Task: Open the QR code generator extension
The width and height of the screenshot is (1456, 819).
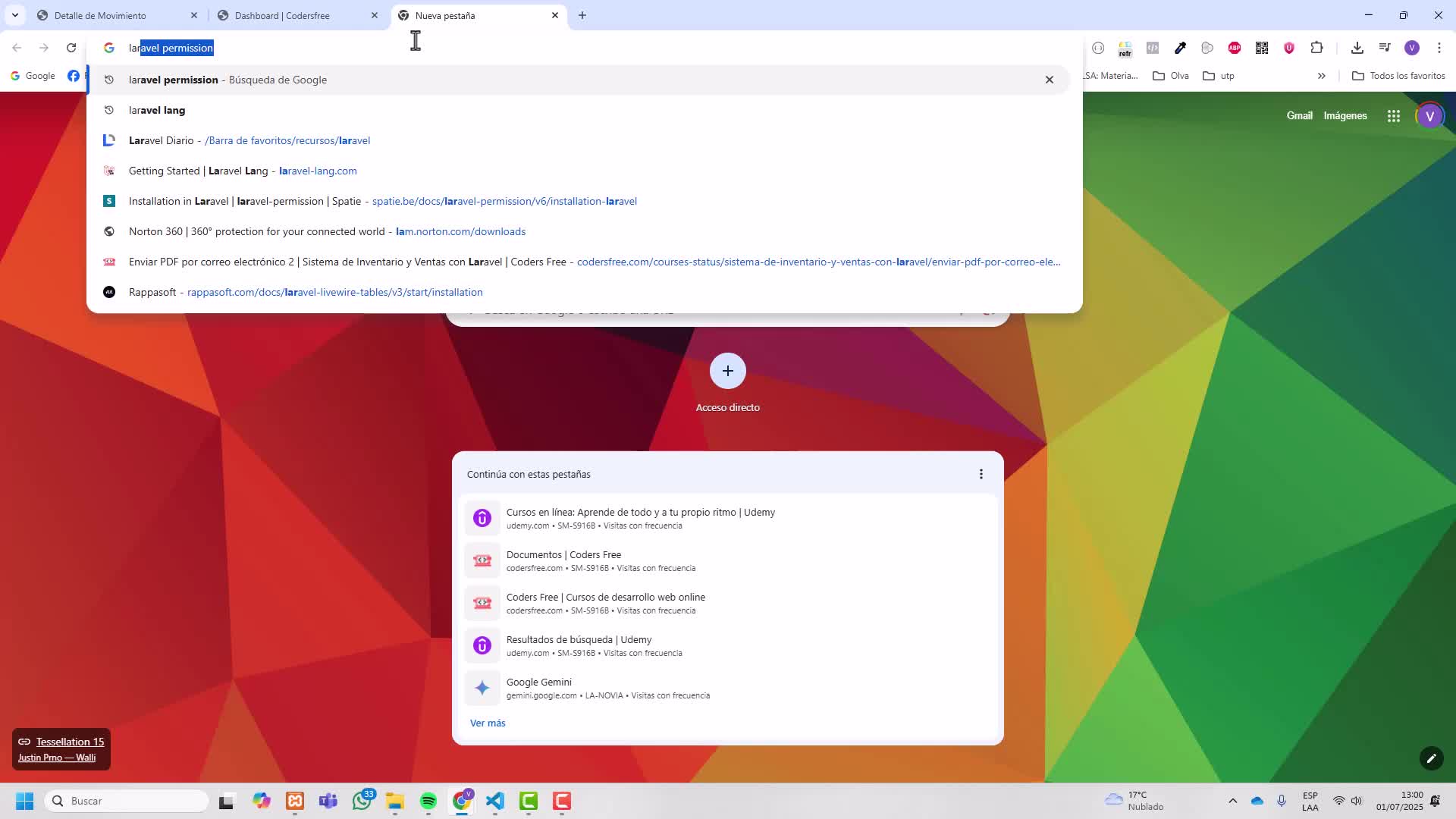Action: (x=1262, y=48)
